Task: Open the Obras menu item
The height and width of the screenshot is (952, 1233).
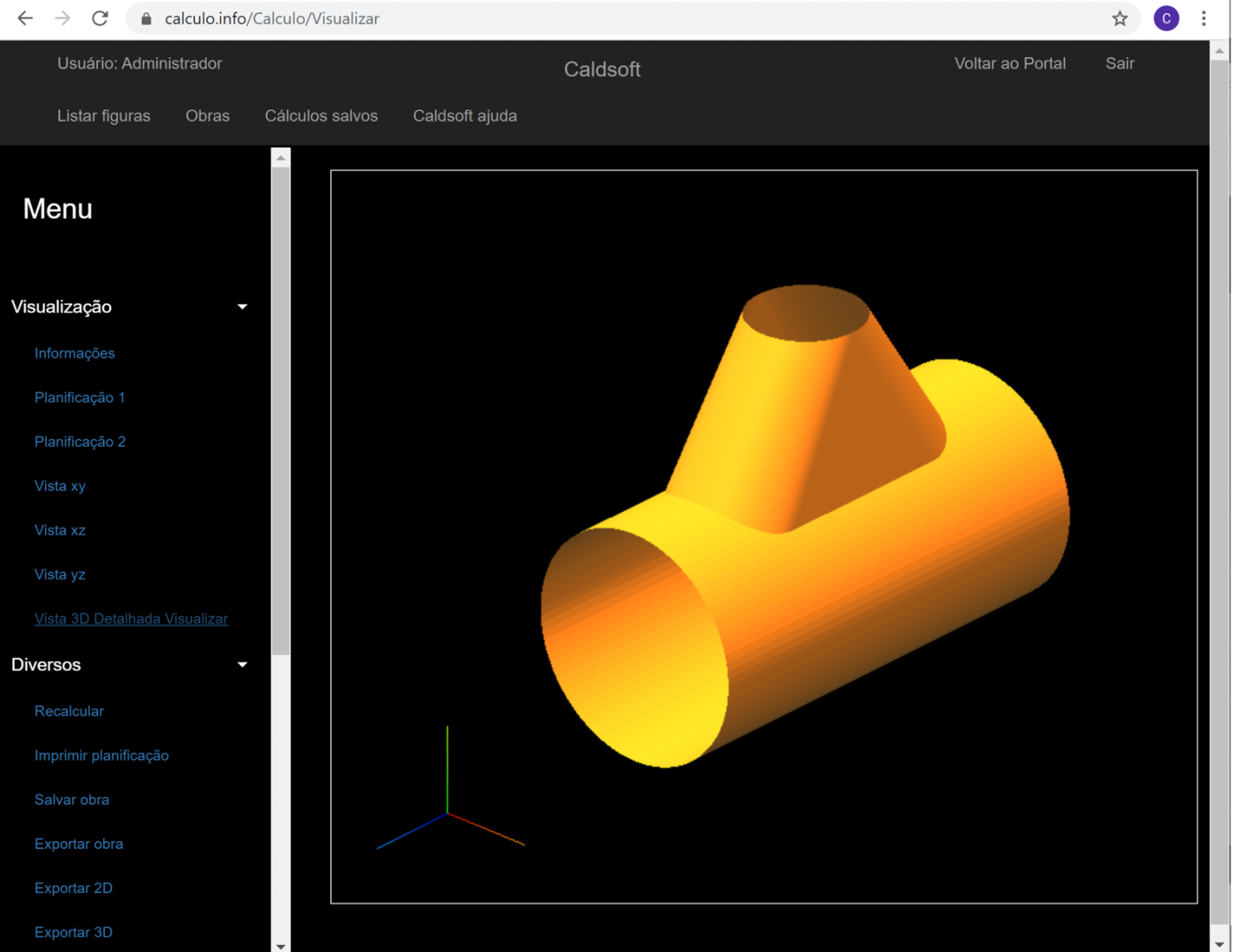Action: pos(207,116)
